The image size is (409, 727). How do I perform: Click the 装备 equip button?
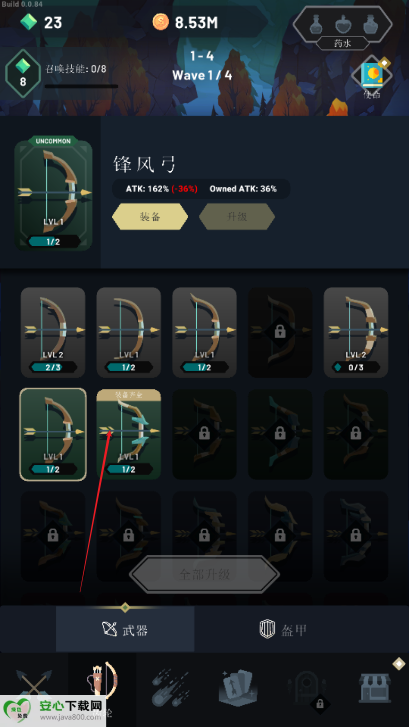(x=150, y=217)
